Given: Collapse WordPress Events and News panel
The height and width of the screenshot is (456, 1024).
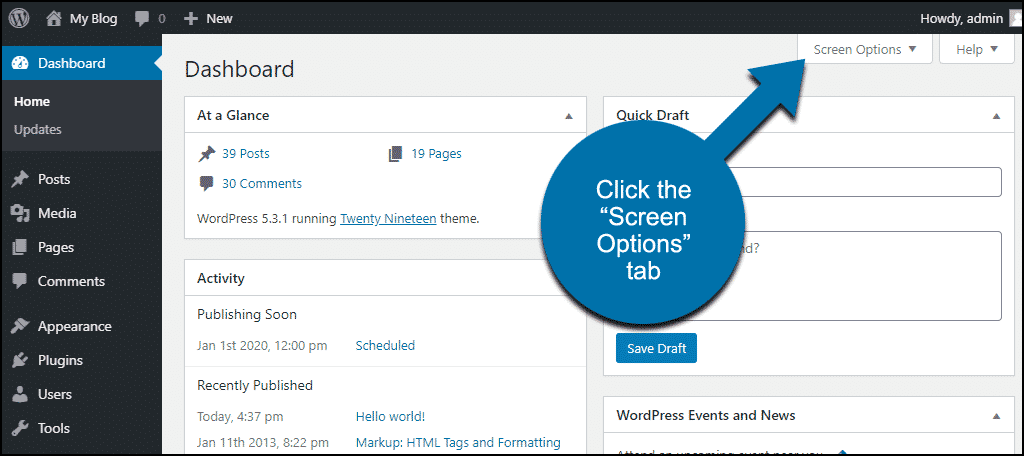Looking at the screenshot, I should (x=996, y=416).
